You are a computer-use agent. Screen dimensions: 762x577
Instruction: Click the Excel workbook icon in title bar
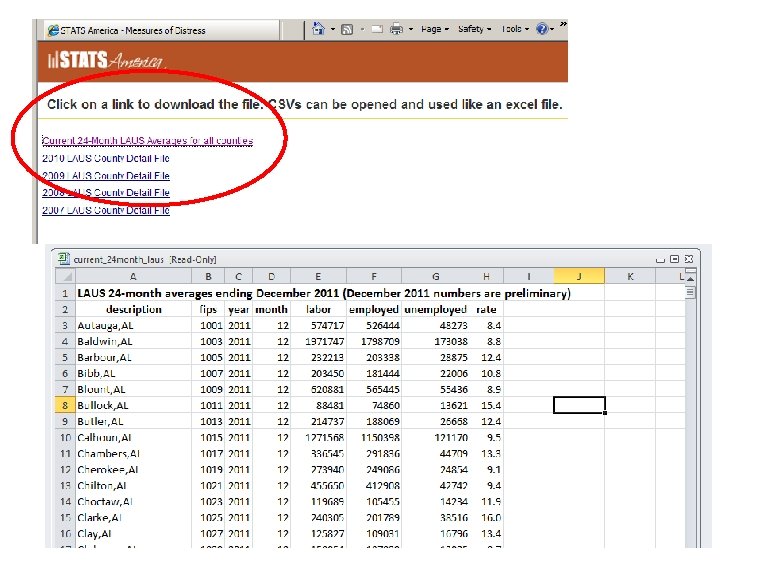(65, 258)
